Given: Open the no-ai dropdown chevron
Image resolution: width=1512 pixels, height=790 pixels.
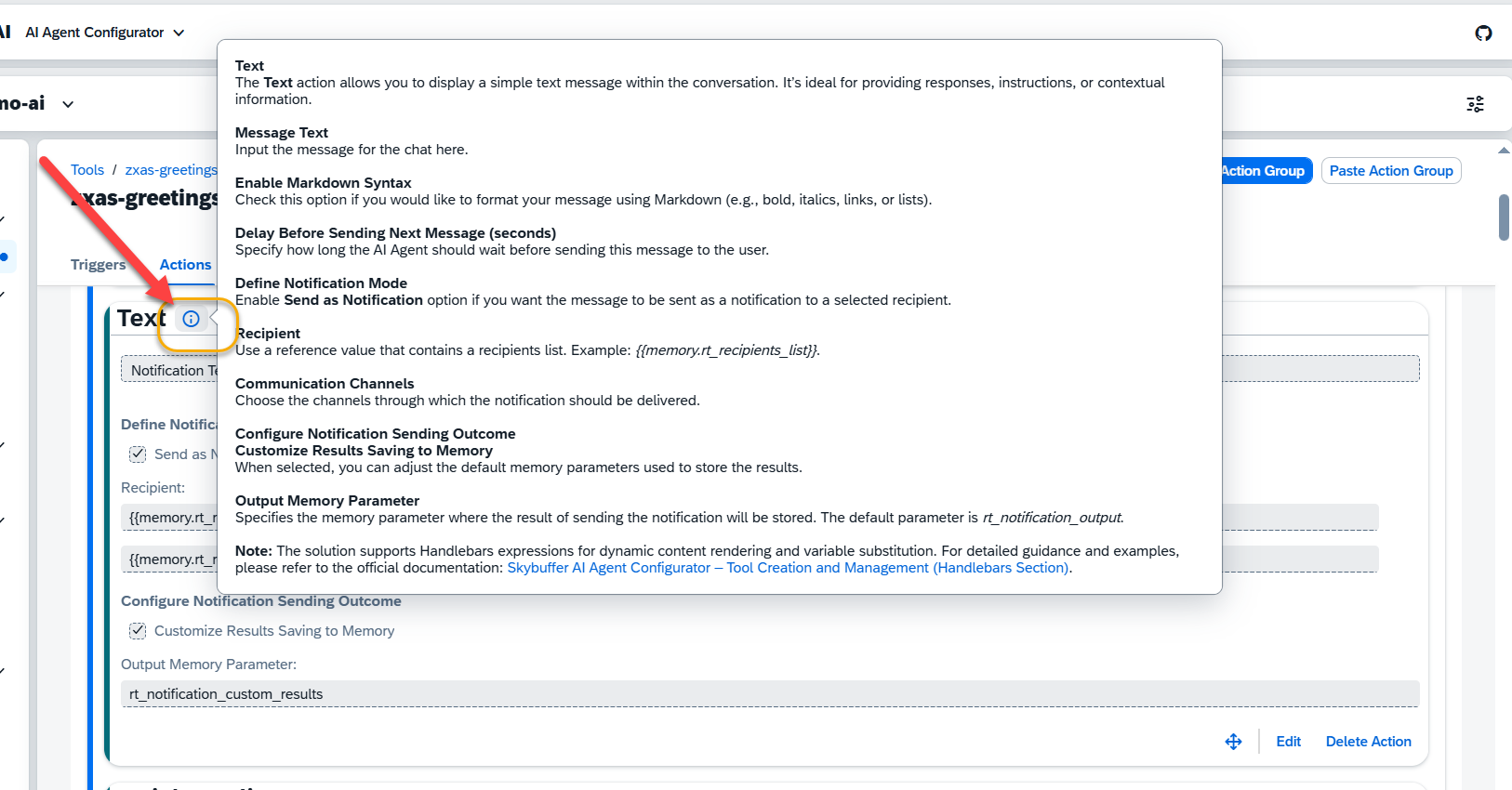Looking at the screenshot, I should 68,104.
